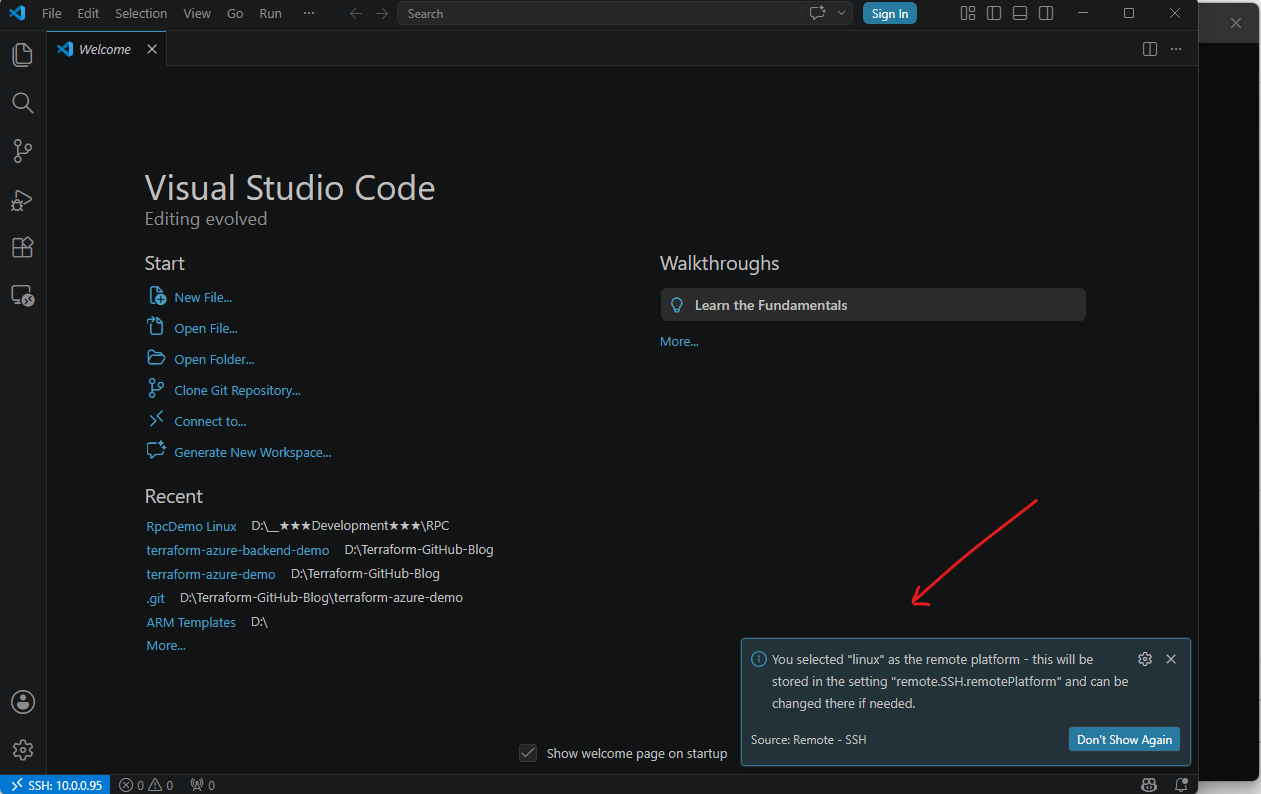1261x794 pixels.
Task: Open the terraform-azure-demo recent folder
Action: click(x=211, y=574)
